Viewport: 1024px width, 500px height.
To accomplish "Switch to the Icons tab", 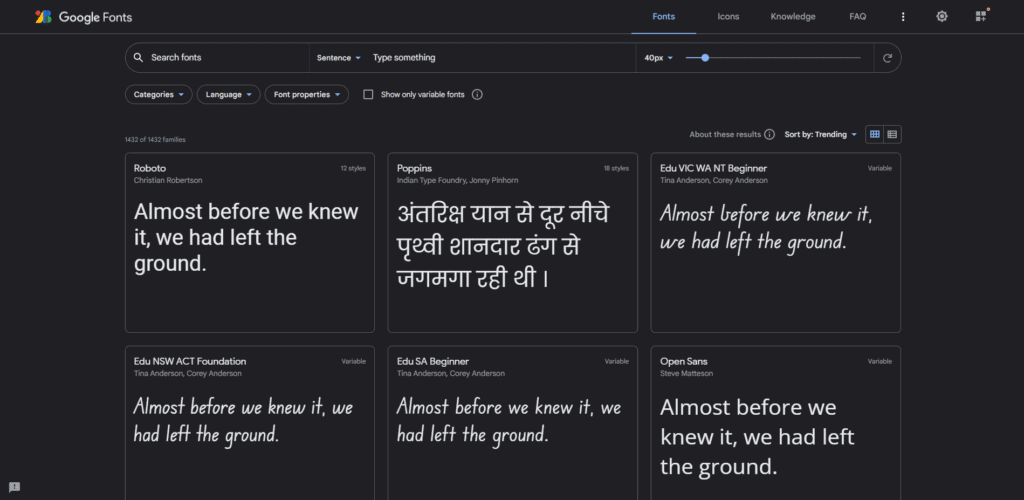I will [728, 17].
